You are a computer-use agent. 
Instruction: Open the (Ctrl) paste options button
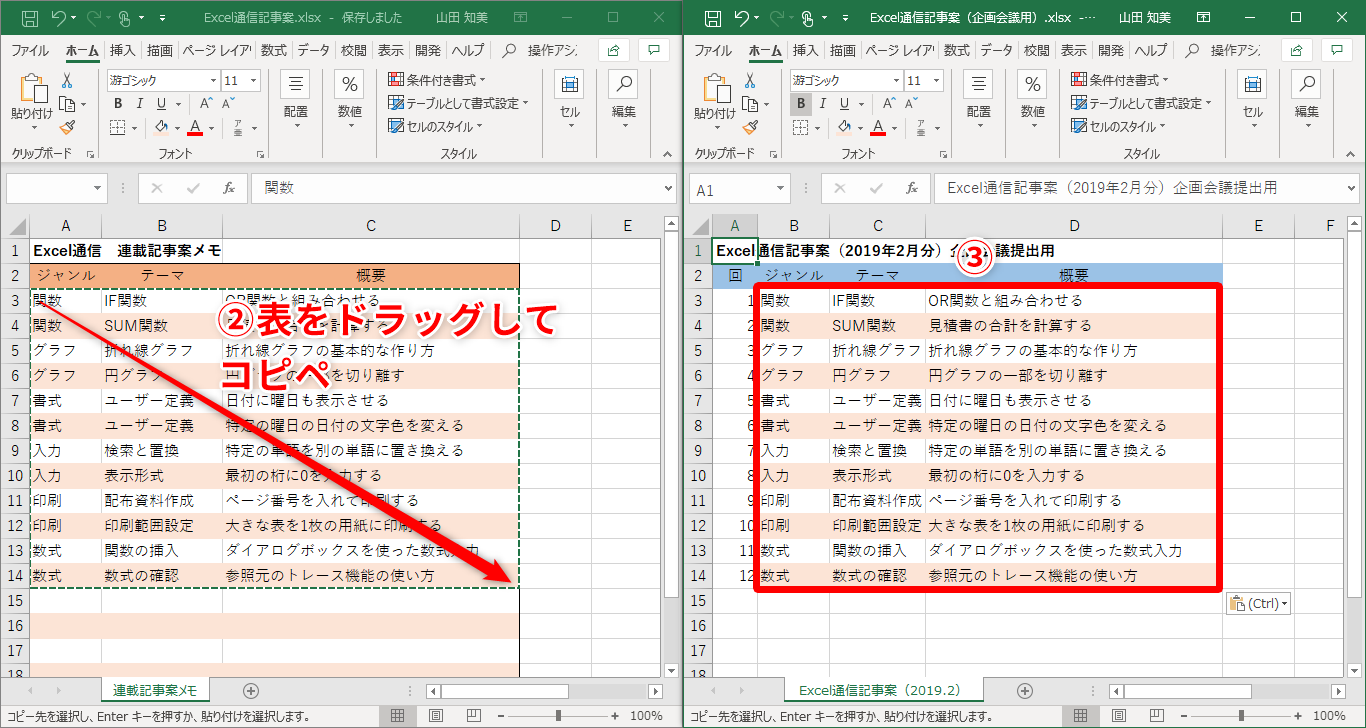[1257, 603]
